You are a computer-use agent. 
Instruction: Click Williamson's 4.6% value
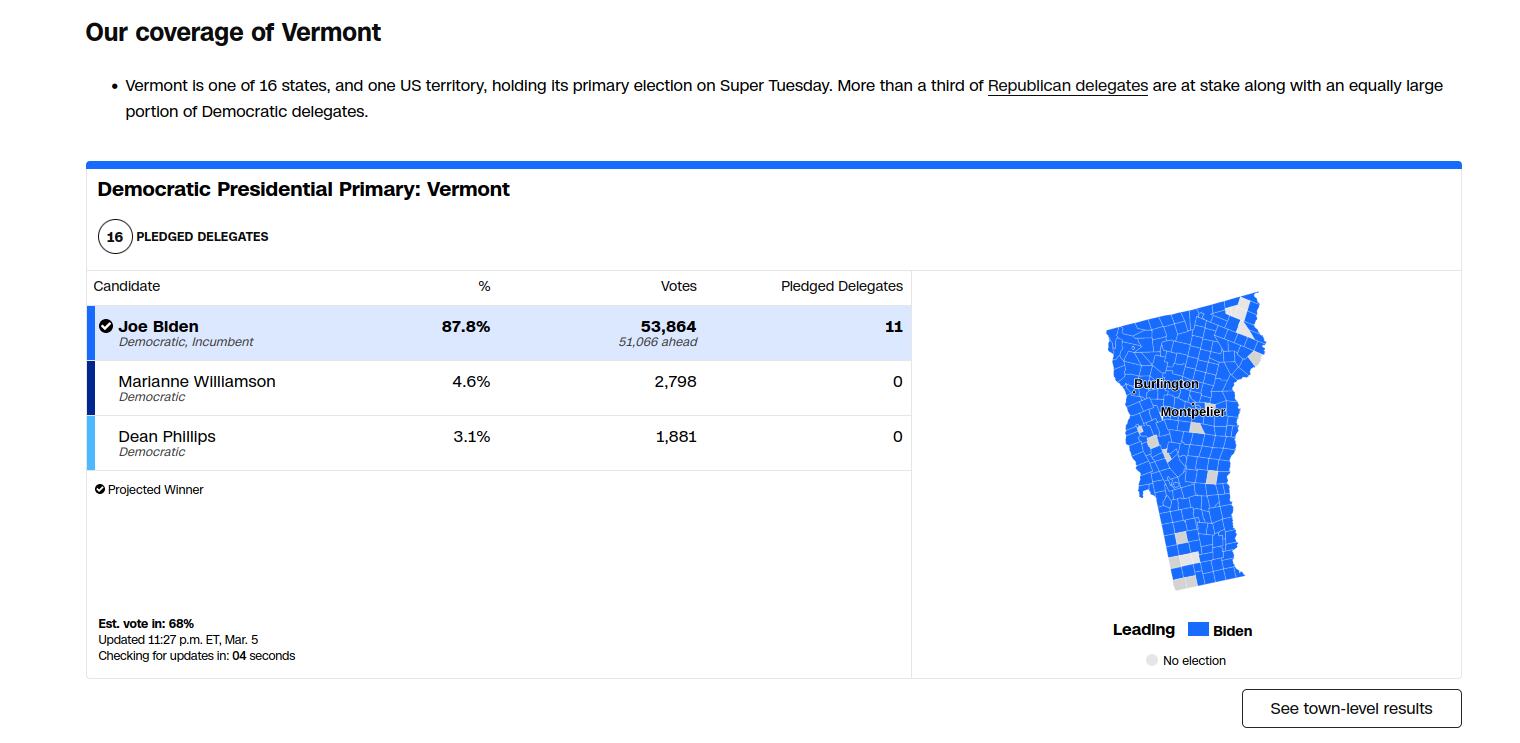coord(471,381)
